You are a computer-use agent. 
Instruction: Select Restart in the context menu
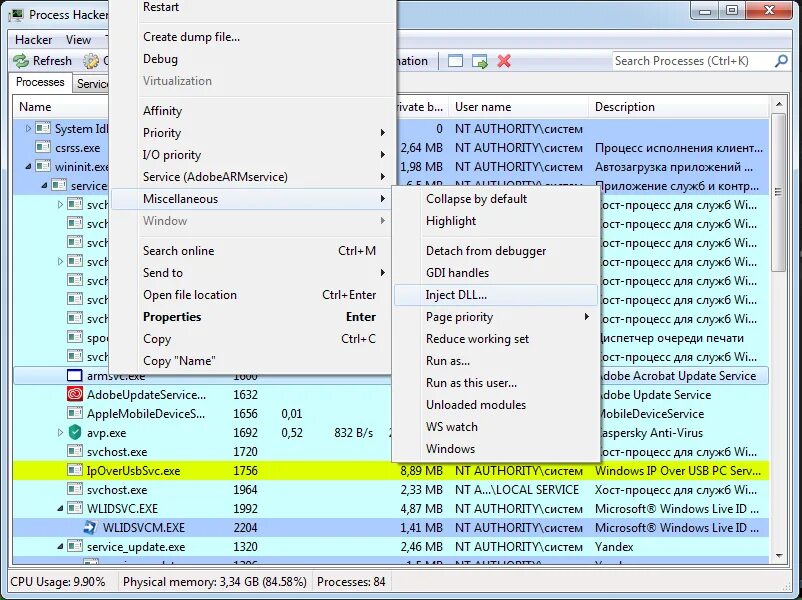253,8
